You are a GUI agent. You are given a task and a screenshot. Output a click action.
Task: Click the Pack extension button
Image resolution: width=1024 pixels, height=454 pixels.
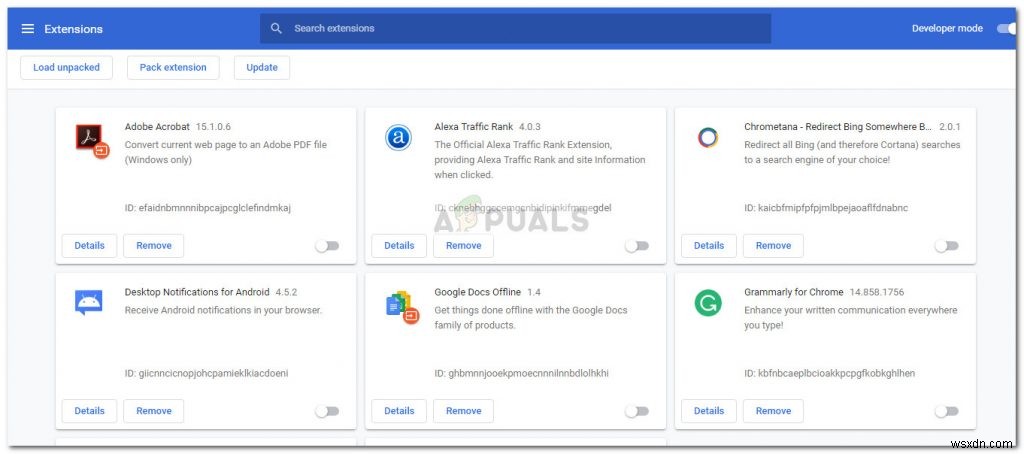[173, 67]
